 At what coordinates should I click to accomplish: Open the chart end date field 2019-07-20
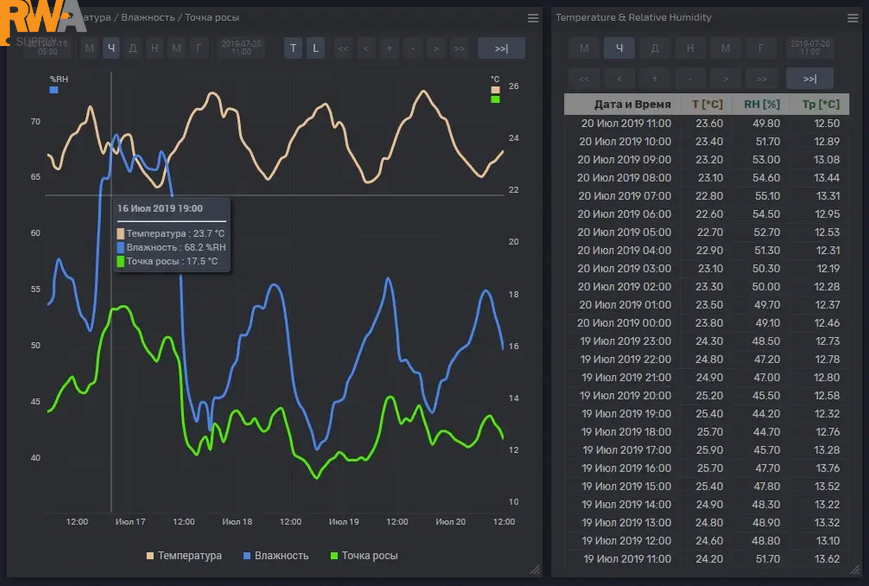click(241, 48)
